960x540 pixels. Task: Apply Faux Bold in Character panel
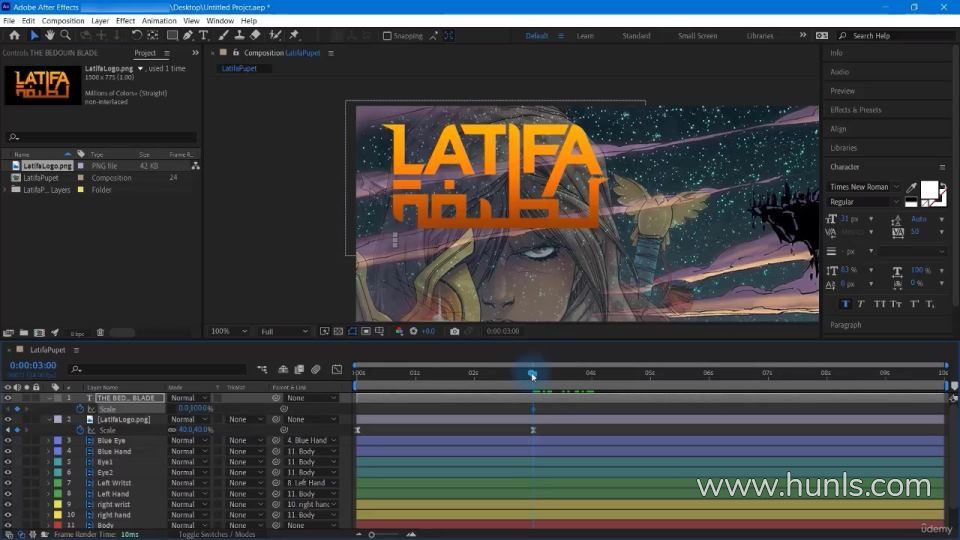[846, 304]
